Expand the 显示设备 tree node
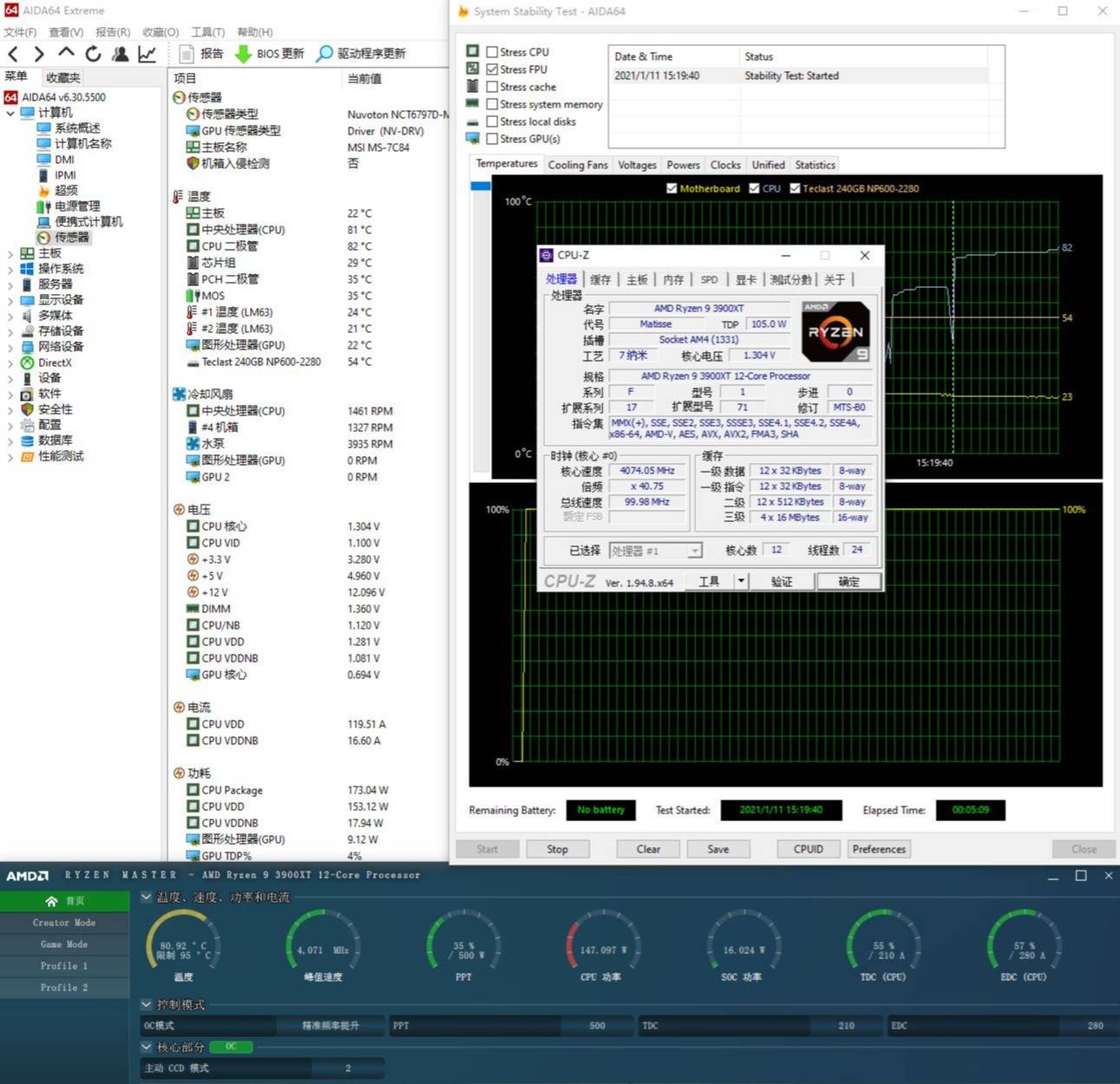Screen dimensions: 1120x1084 click(10, 300)
